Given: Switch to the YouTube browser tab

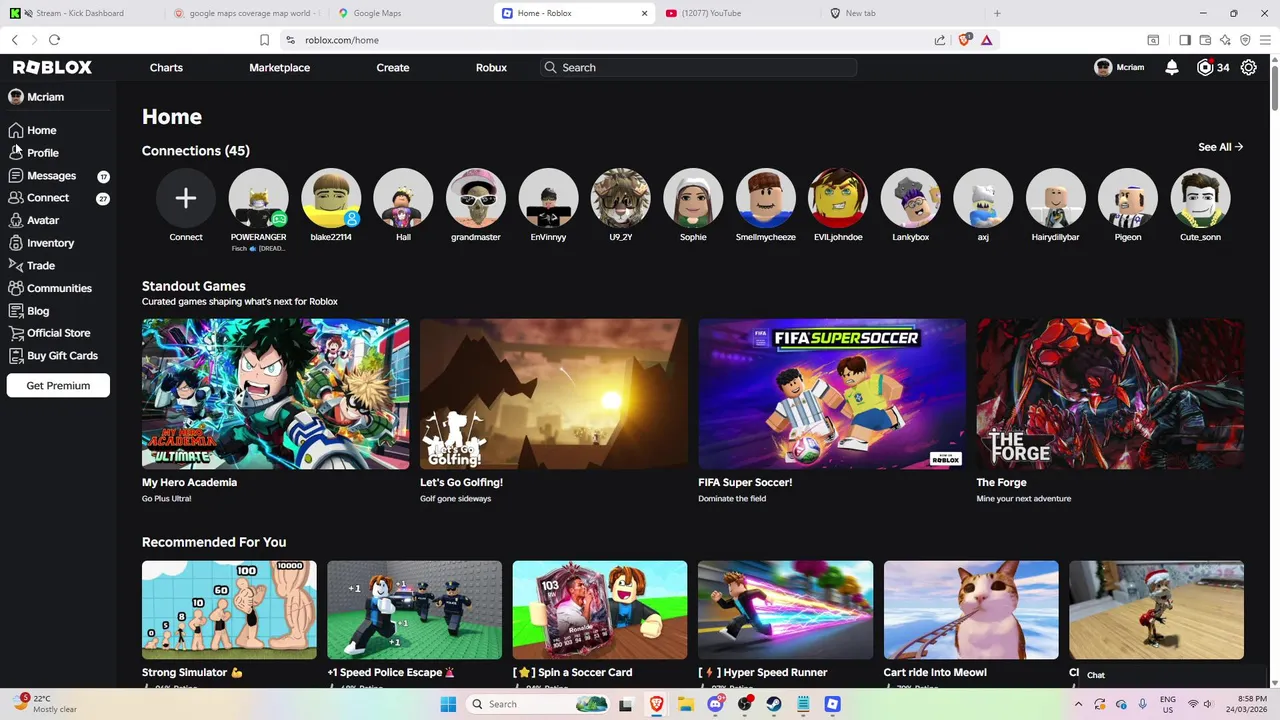Looking at the screenshot, I should tap(737, 13).
